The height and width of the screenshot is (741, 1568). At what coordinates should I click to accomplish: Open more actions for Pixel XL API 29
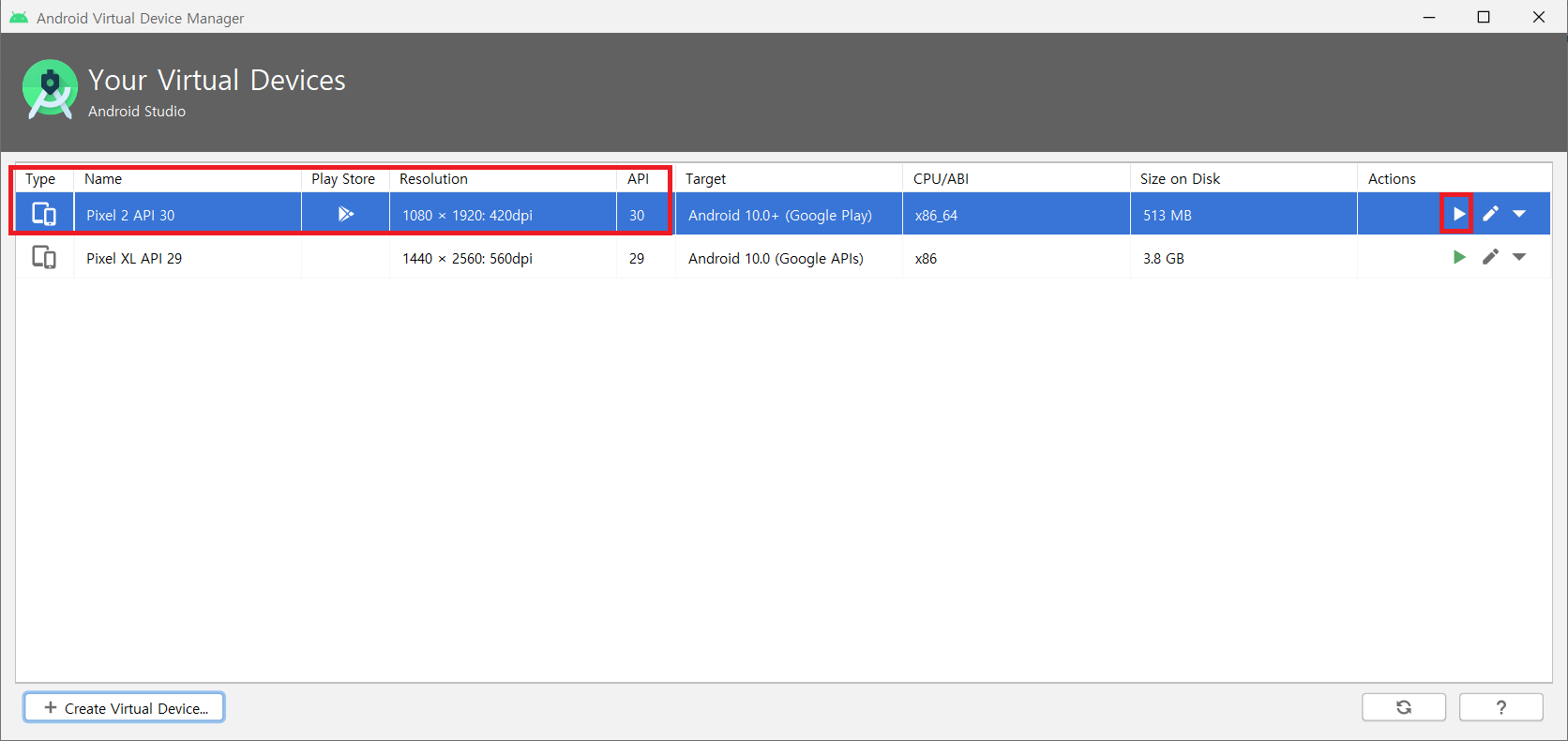click(x=1519, y=257)
